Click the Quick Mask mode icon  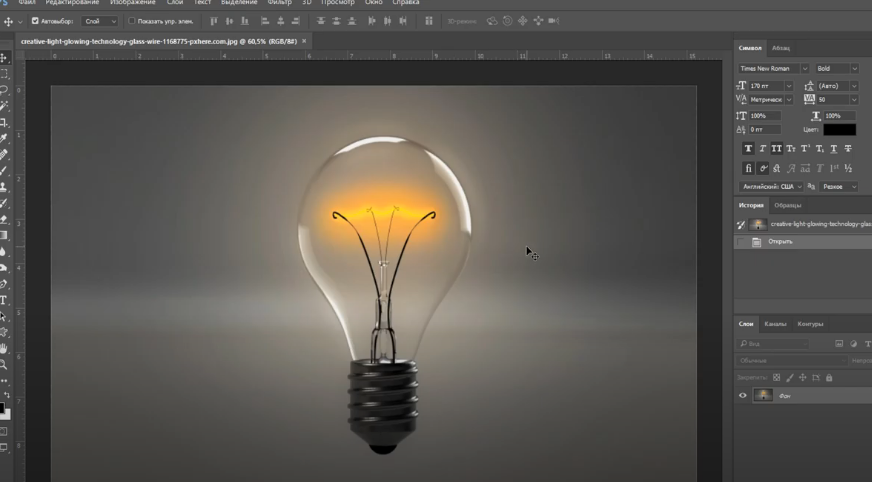click(4, 431)
